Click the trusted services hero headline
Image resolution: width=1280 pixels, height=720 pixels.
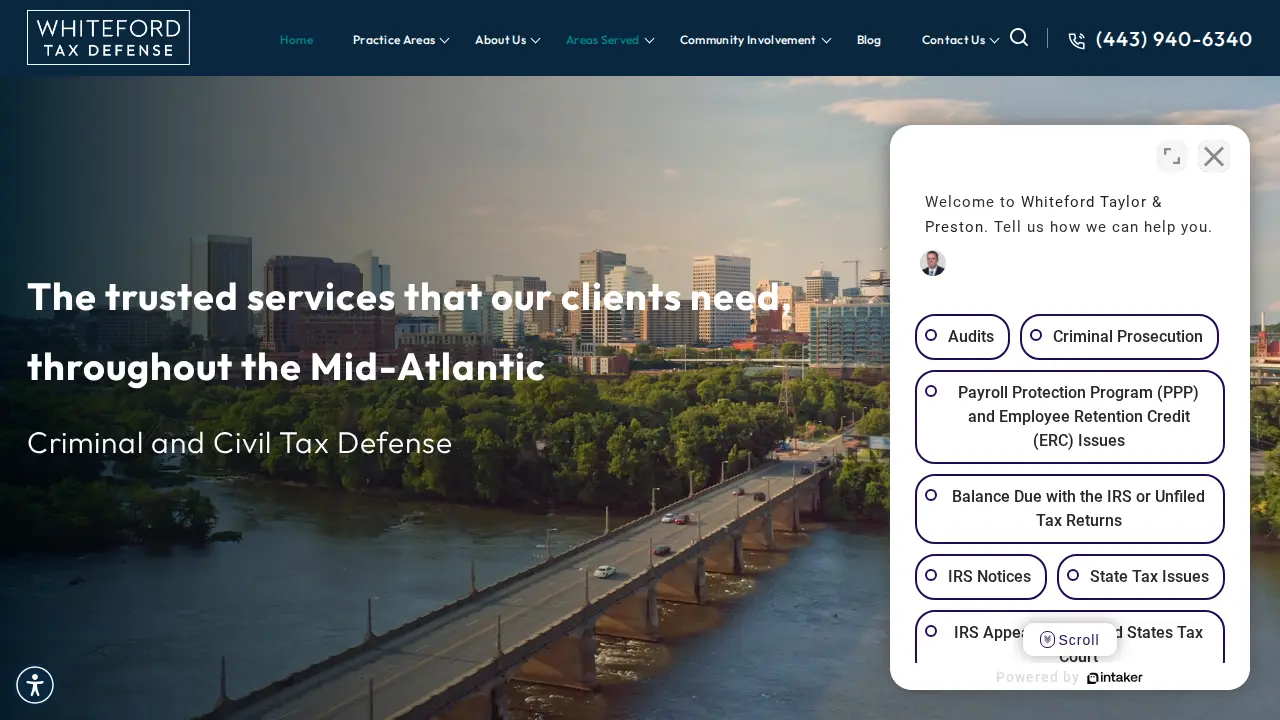410,332
